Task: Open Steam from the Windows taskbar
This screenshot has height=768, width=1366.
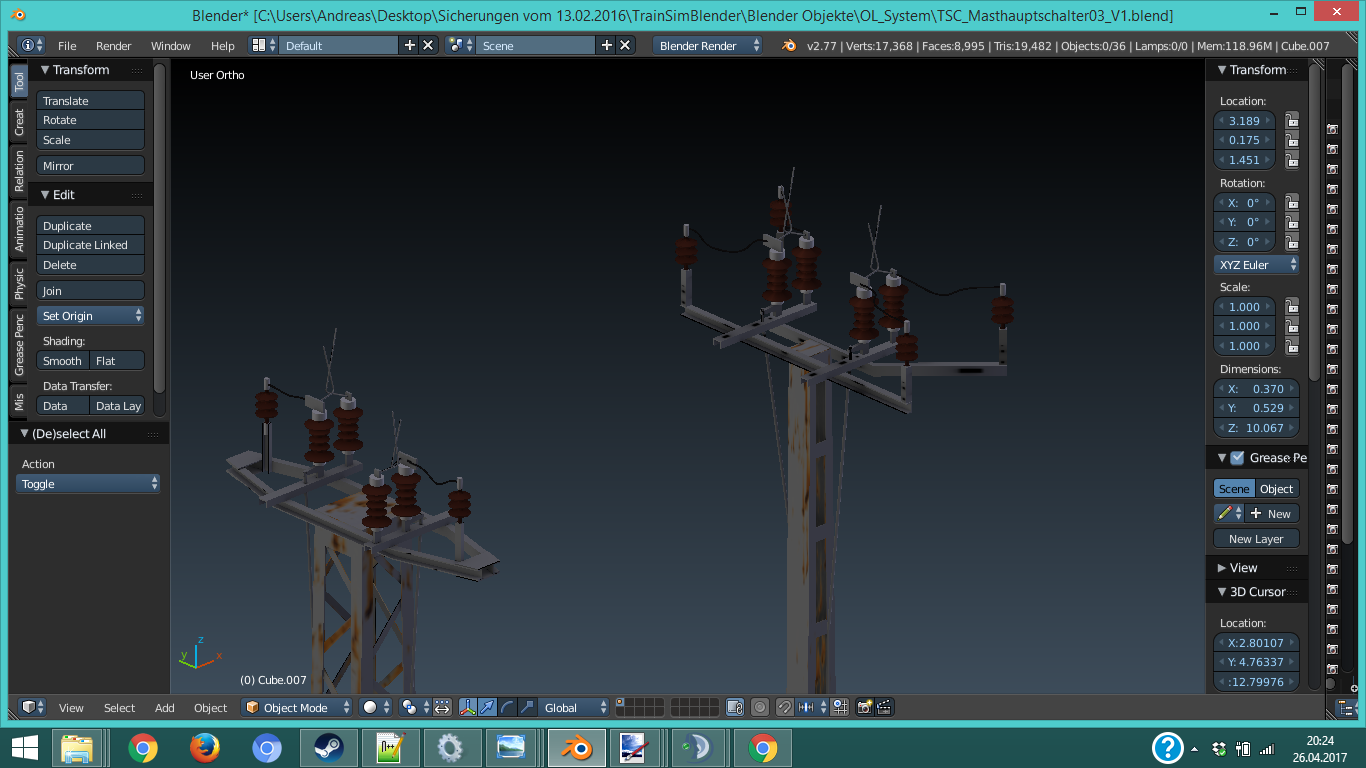Action: point(326,747)
